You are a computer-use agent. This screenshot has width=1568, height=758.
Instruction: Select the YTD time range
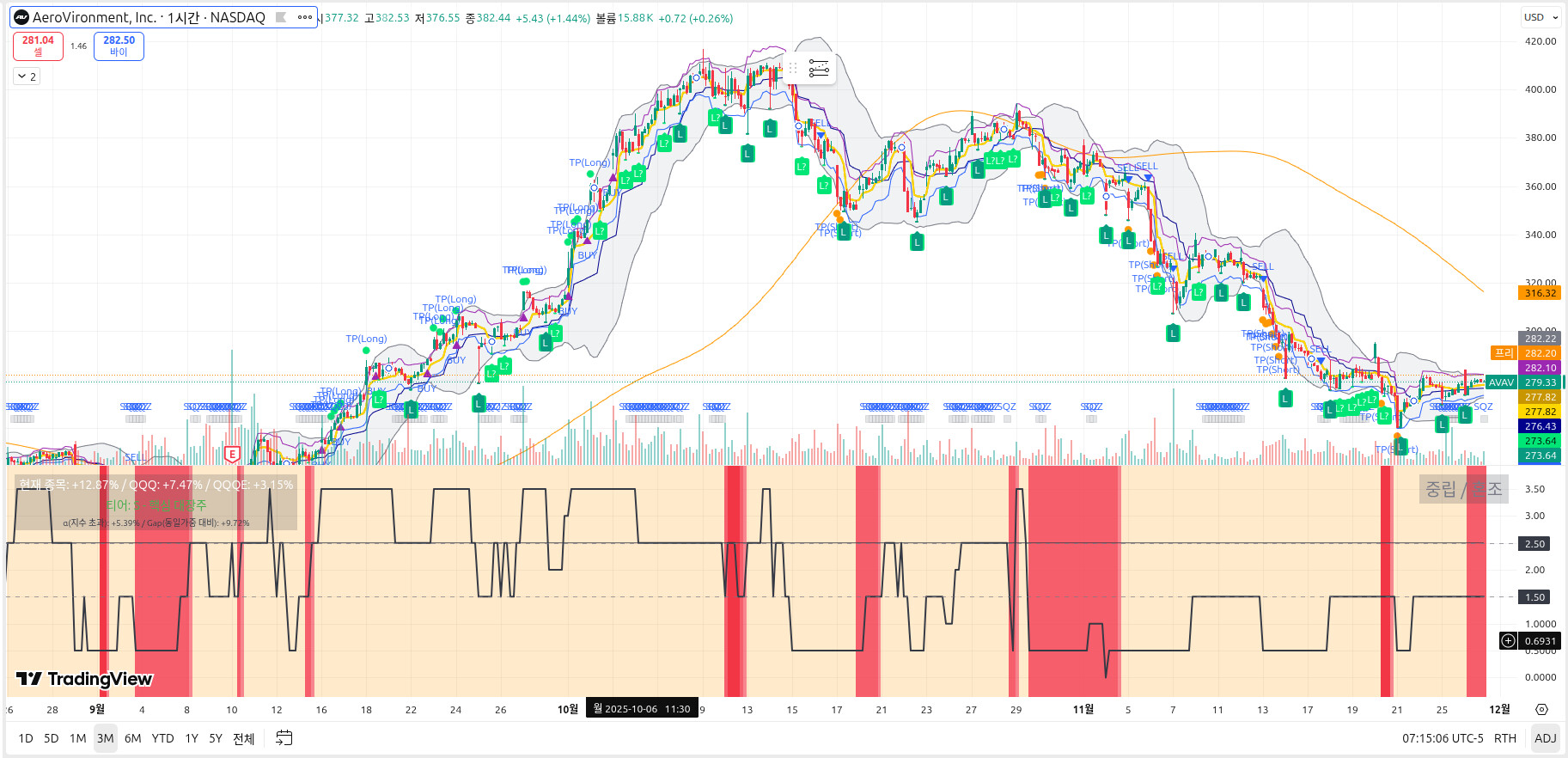click(x=162, y=737)
